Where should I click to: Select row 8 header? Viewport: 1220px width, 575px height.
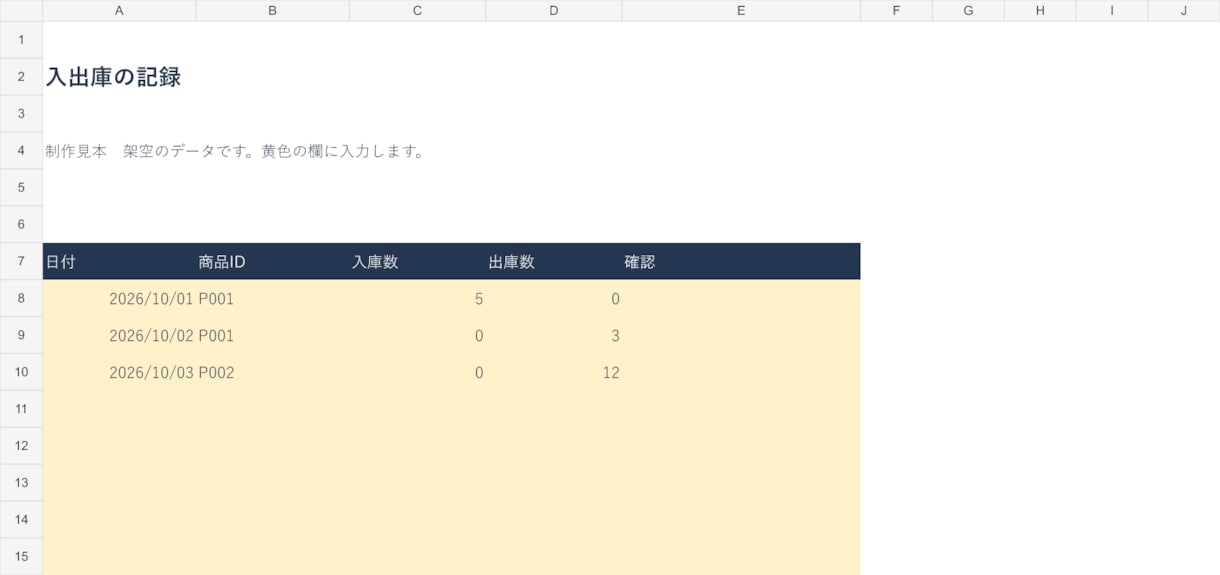[x=21, y=299]
